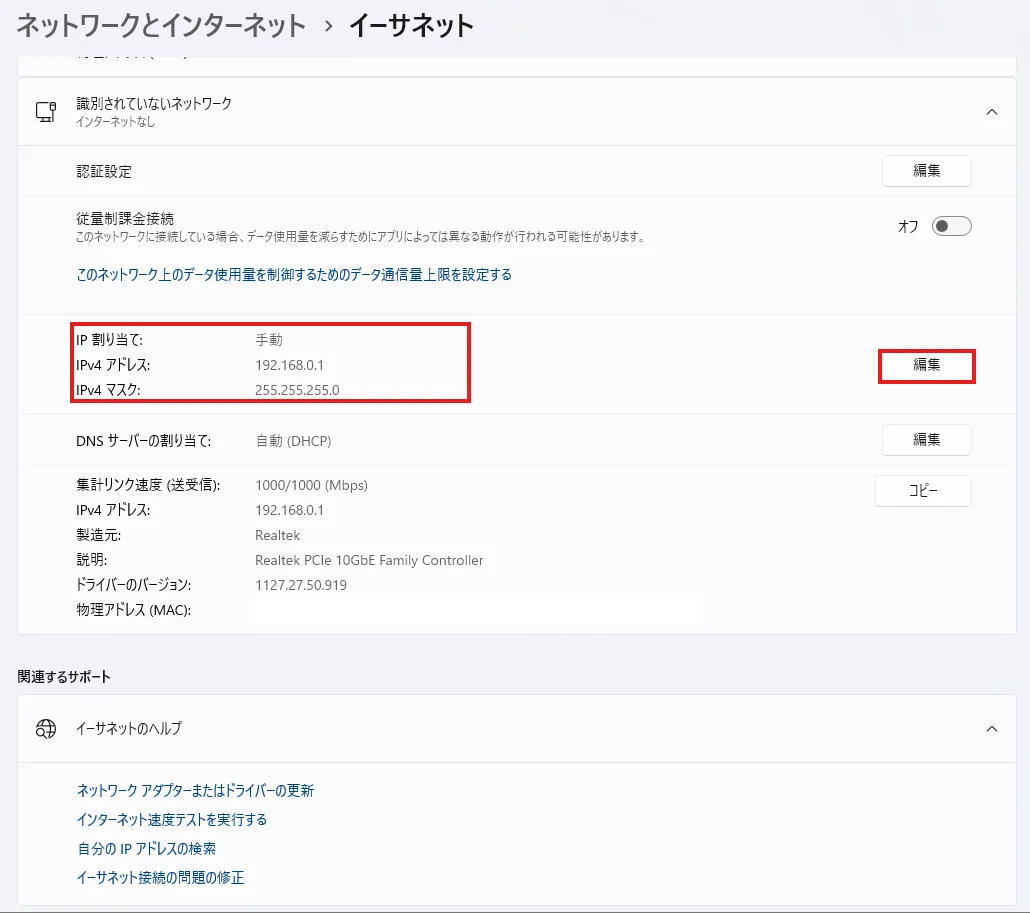Click the 255.255.255.0 mask value
1030x913 pixels.
pos(297,390)
